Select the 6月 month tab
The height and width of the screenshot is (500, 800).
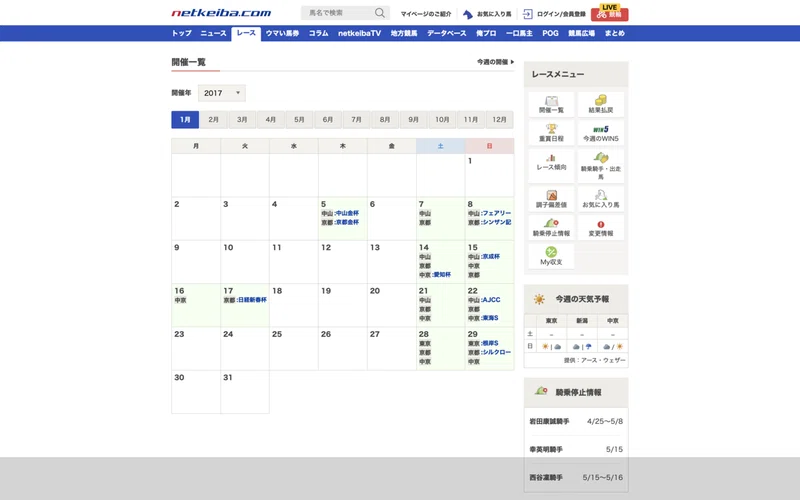point(328,119)
